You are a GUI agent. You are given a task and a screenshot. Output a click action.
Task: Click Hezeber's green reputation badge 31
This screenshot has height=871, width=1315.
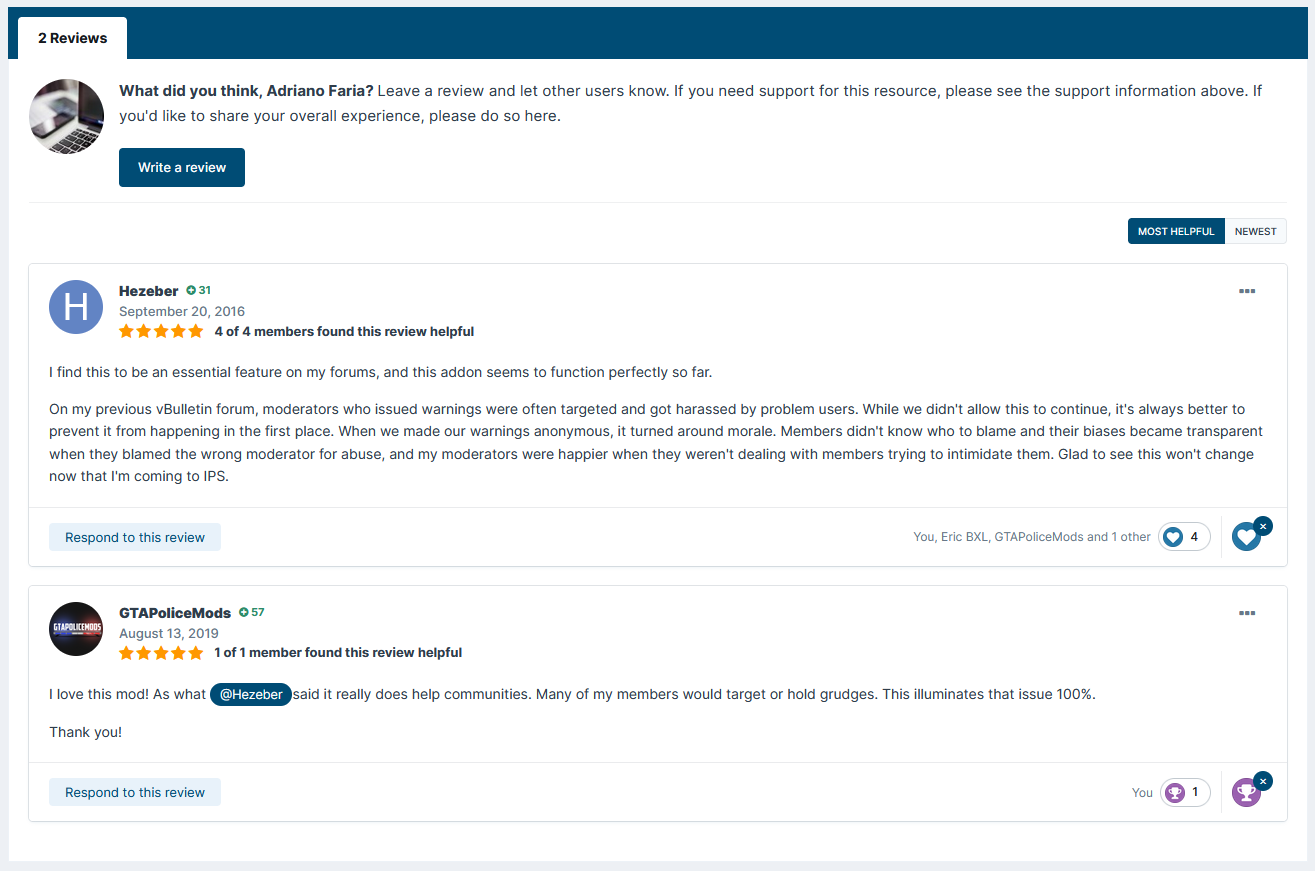coord(198,291)
